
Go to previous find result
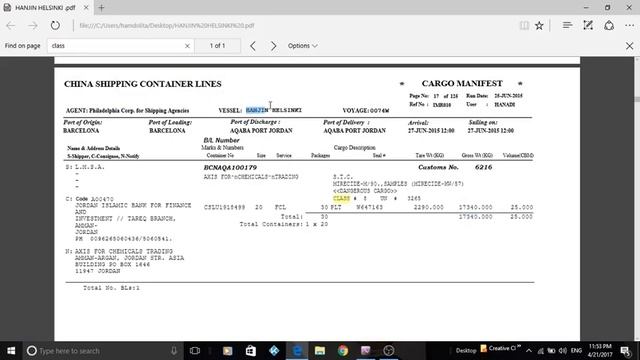point(253,46)
